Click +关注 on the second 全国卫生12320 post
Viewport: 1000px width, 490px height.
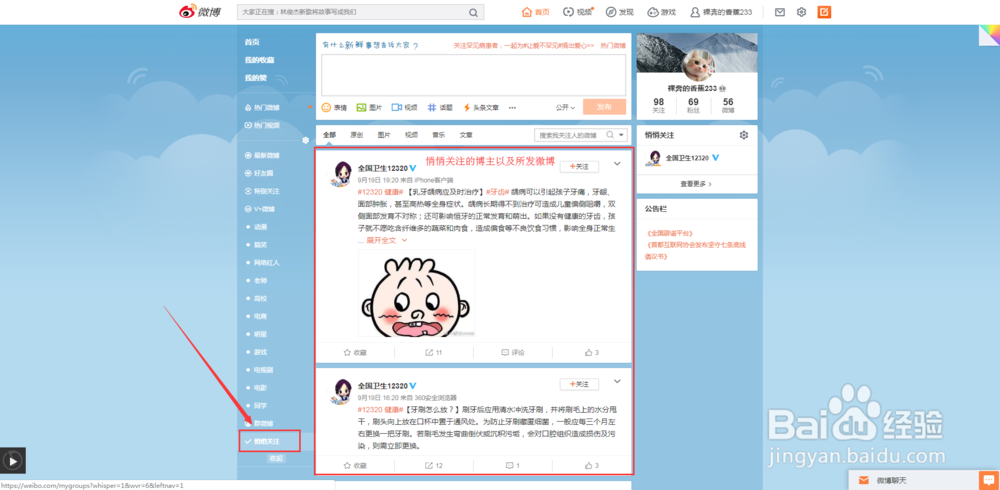579,384
